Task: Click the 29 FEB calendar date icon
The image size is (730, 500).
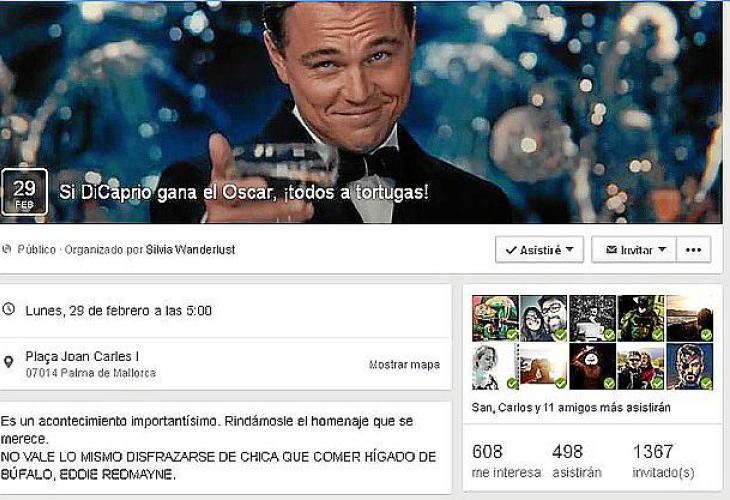Action: tap(24, 192)
